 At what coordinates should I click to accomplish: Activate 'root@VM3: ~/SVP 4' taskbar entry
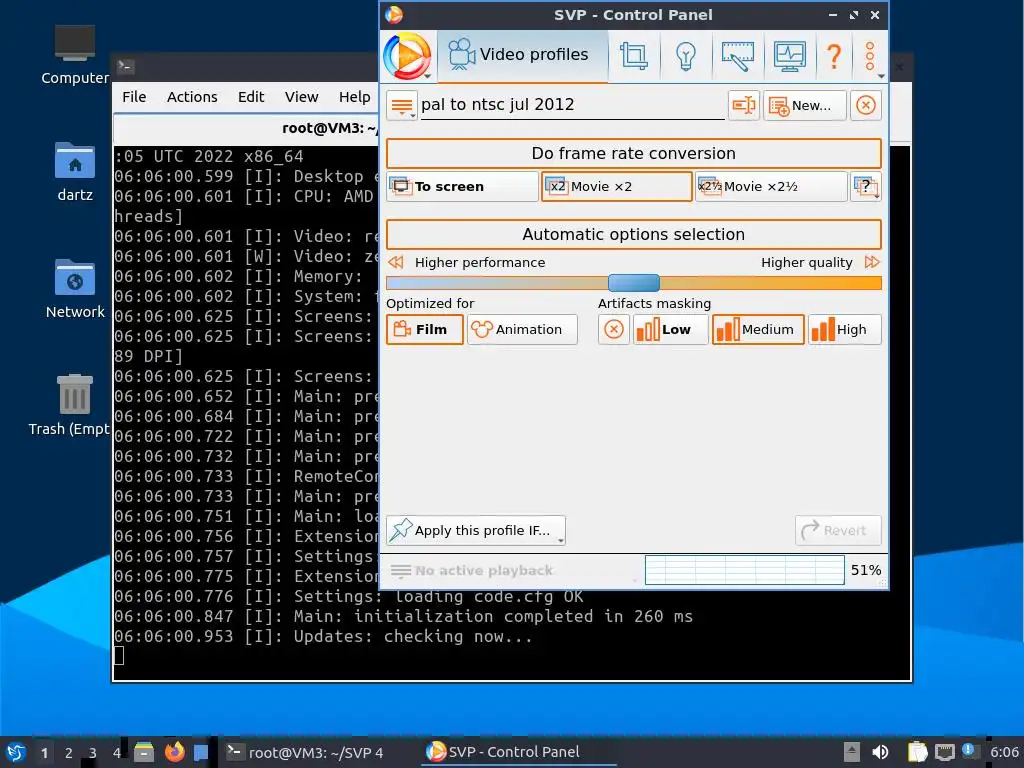pos(304,753)
